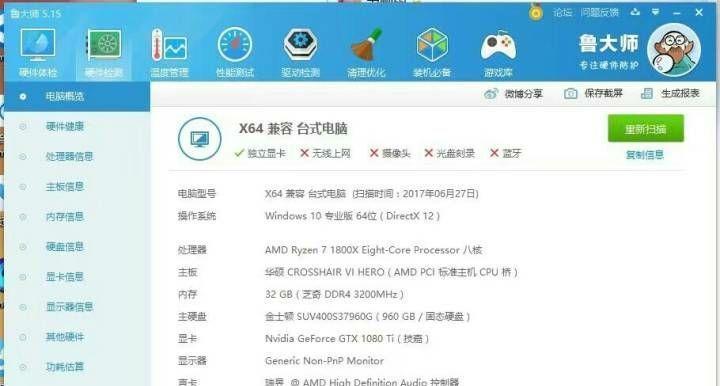Click the 微博分享 Weibo share icon
Screen dimensions: 720x386
pyautogui.click(x=491, y=94)
